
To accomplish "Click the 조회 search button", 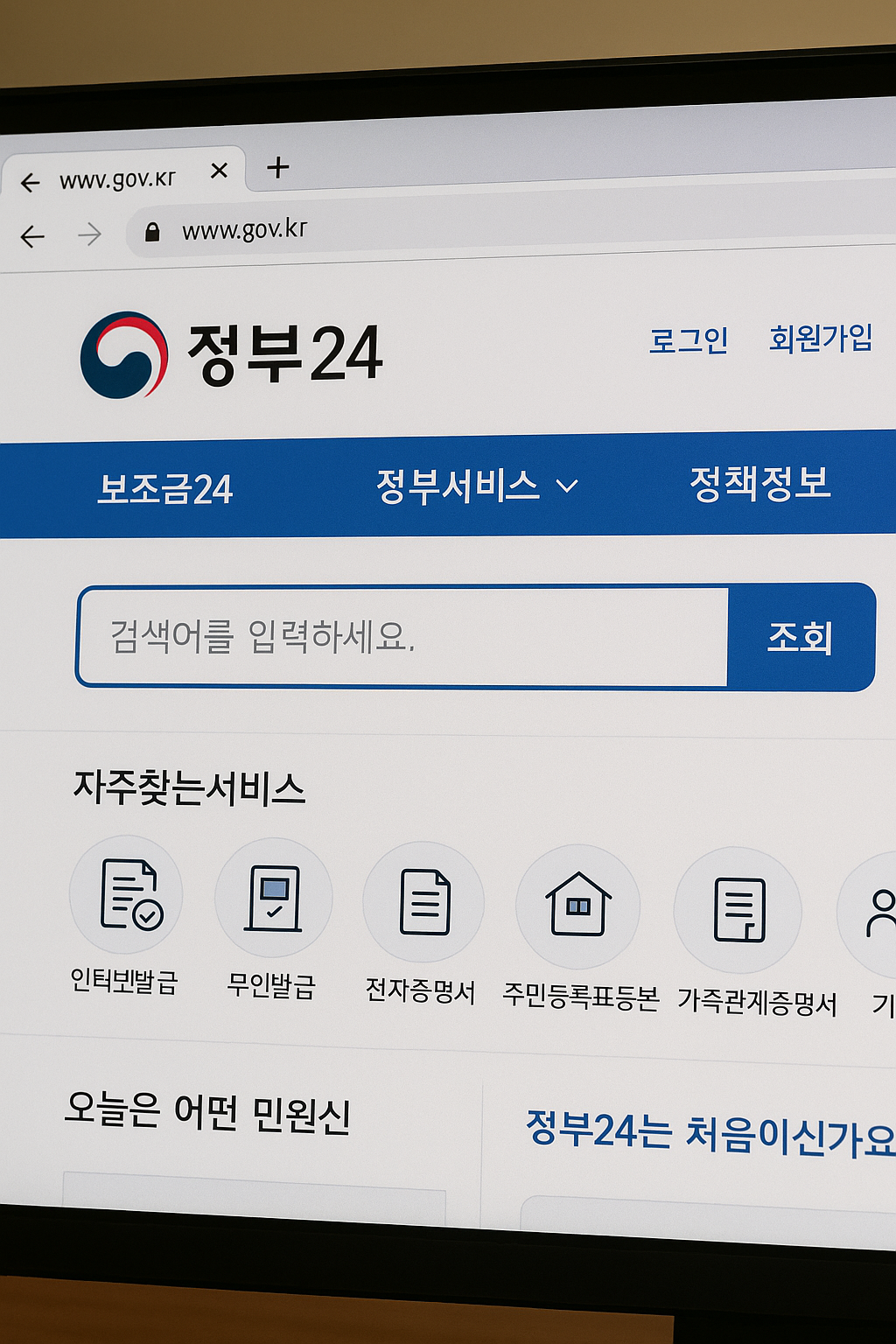I will pos(801,637).
